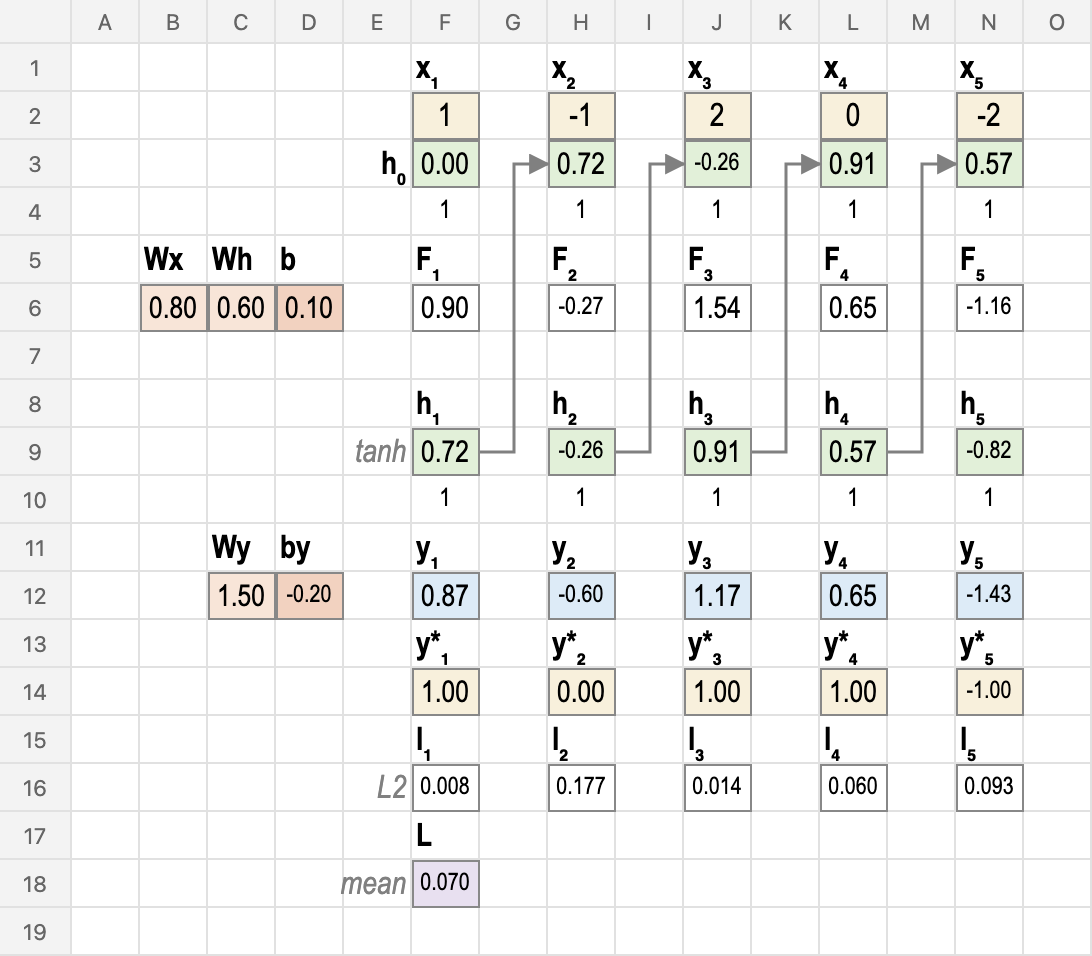Select the F3 cell showing 1.54
1092x956 pixels.
click(x=717, y=308)
